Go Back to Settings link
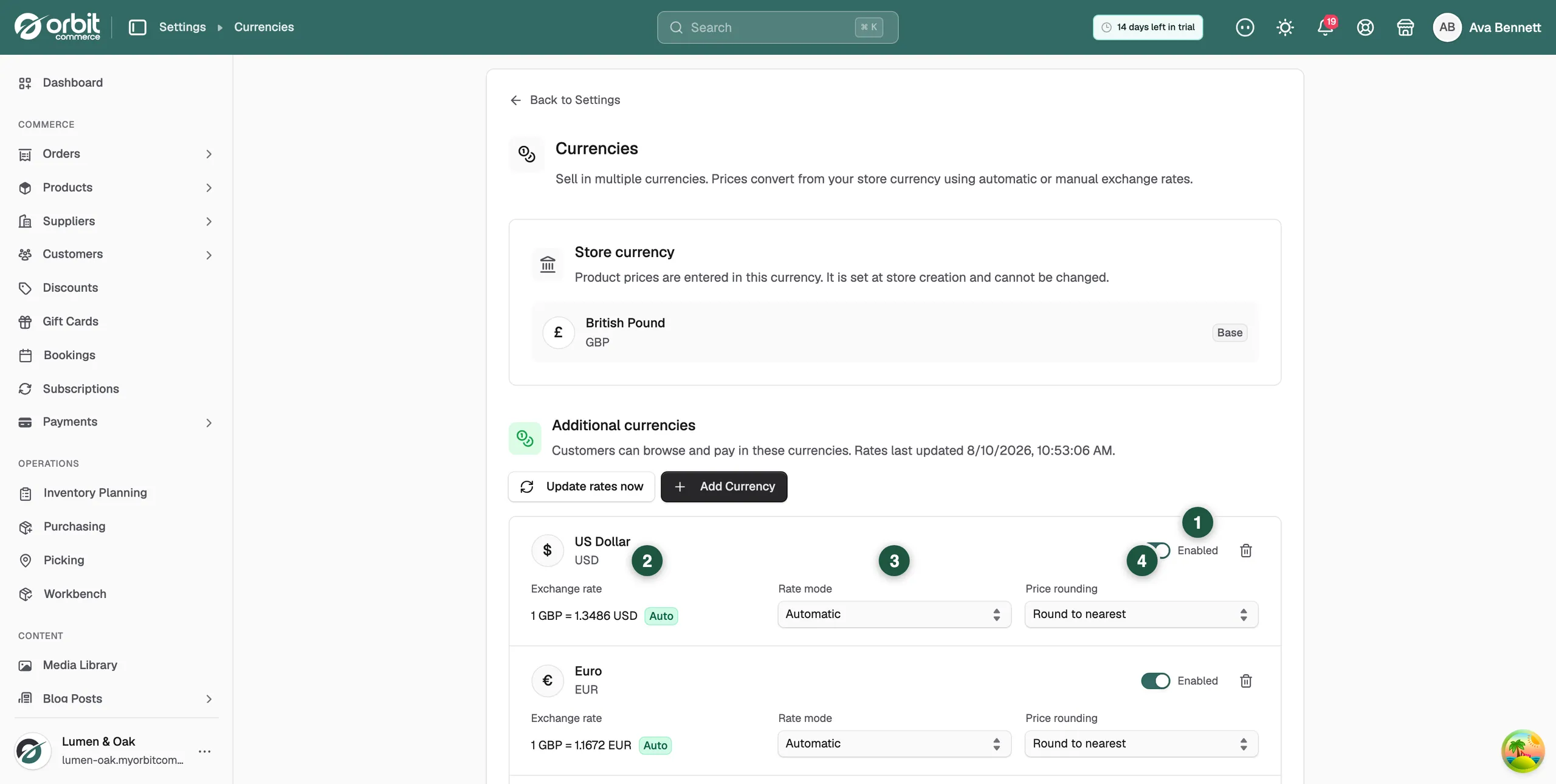1556x784 pixels. 565,100
